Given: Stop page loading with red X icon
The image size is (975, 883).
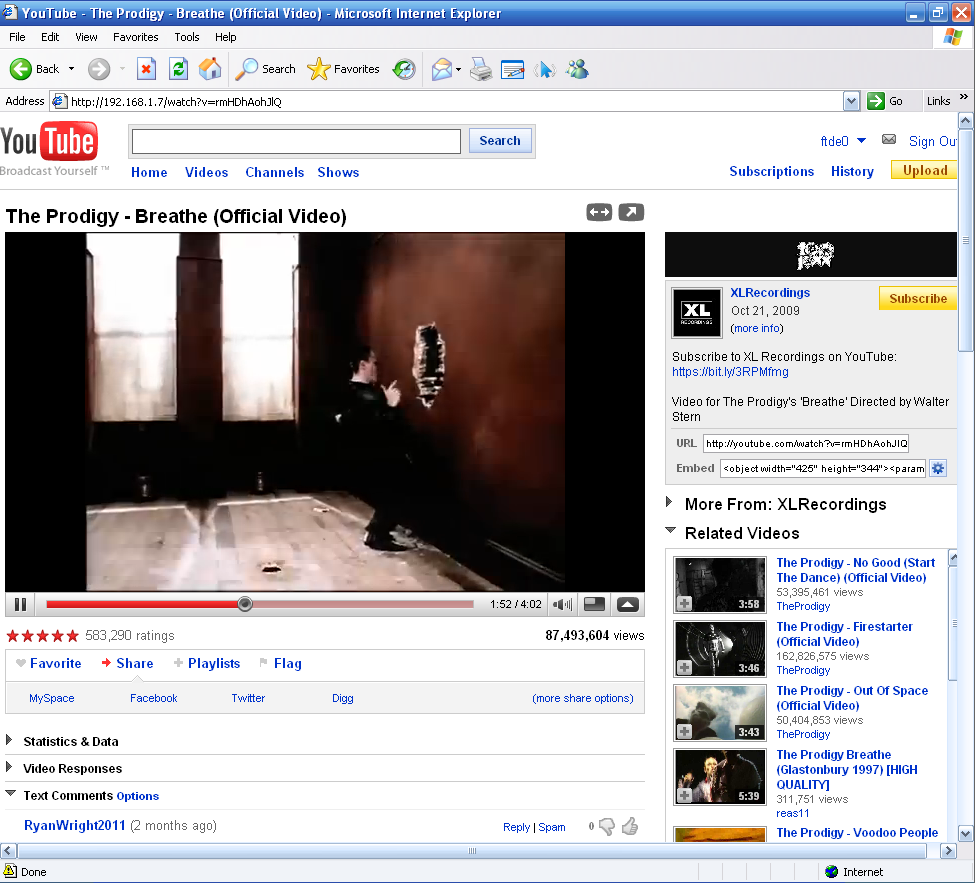Looking at the screenshot, I should (x=146, y=69).
